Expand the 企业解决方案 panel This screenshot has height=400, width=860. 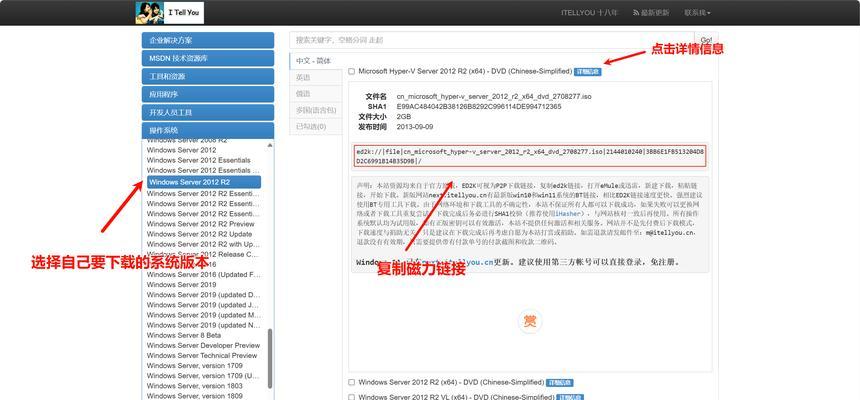(x=208, y=40)
